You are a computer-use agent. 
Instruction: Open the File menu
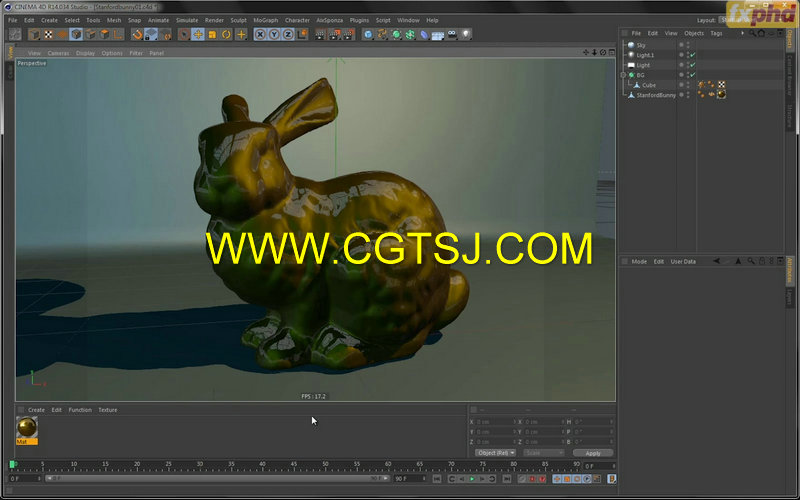click(12, 20)
